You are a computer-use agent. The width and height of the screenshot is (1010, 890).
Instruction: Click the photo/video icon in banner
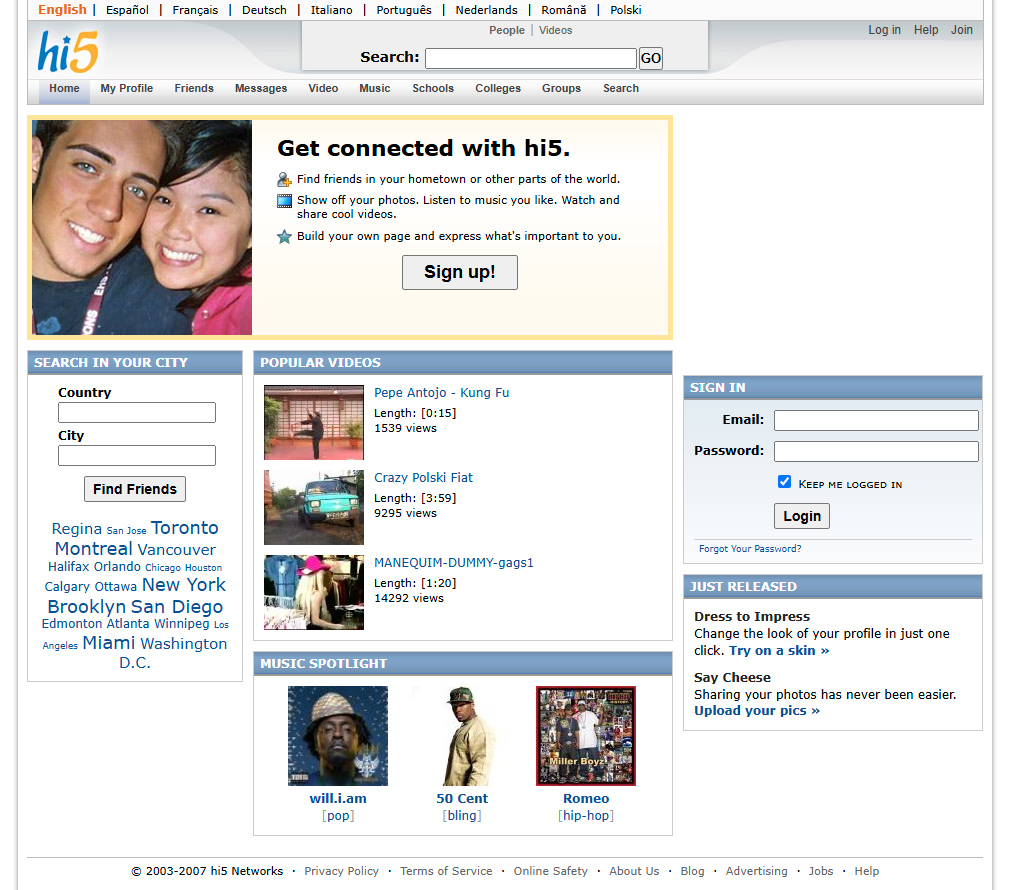point(284,201)
